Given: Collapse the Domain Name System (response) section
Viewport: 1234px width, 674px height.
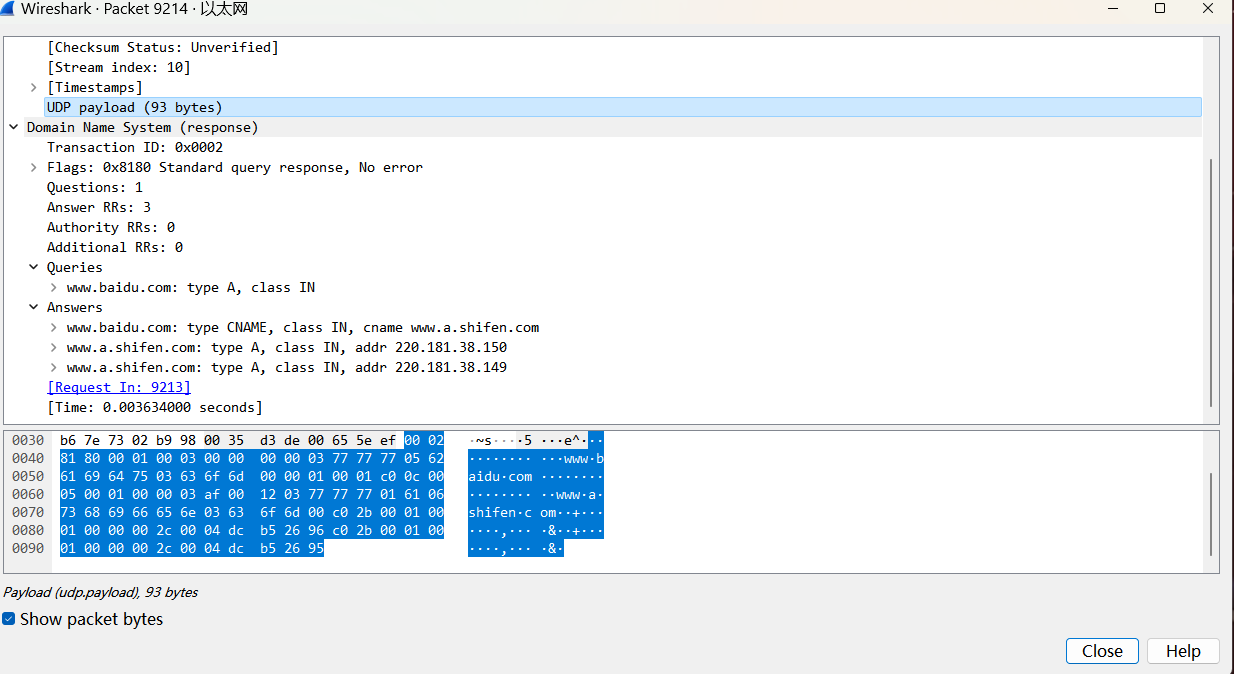Looking at the screenshot, I should tap(14, 127).
